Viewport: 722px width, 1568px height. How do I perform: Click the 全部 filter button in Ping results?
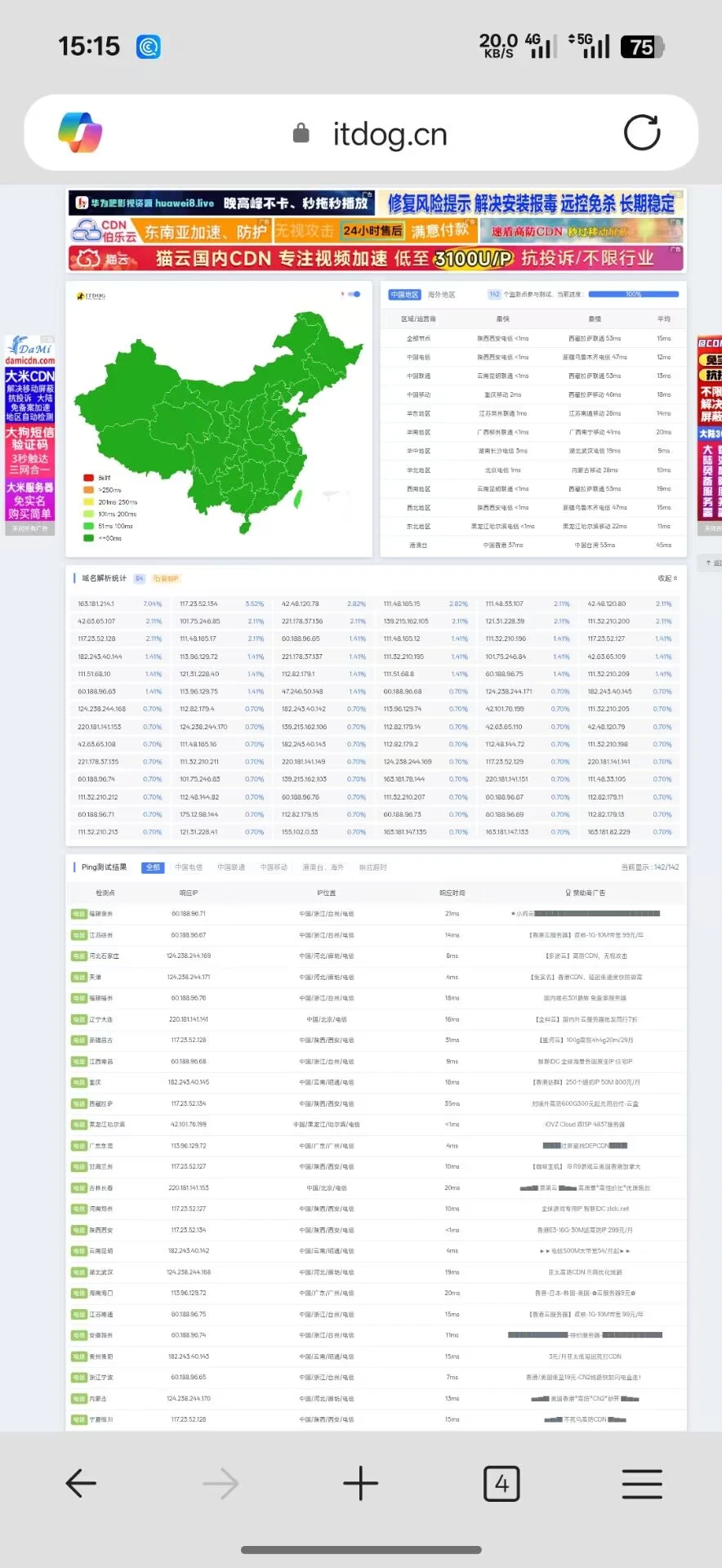tap(153, 867)
